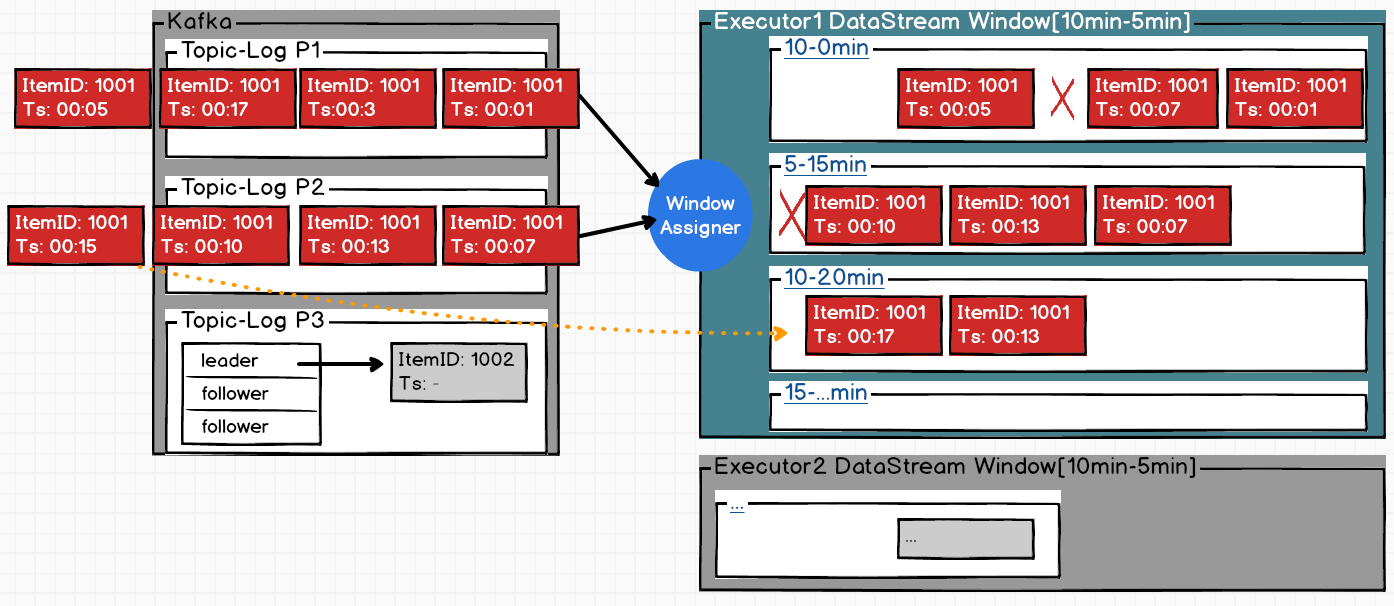Screen dimensions: 1394x606
Task: Click the blue Window Assigner circle
Action: pyautogui.click(x=700, y=216)
